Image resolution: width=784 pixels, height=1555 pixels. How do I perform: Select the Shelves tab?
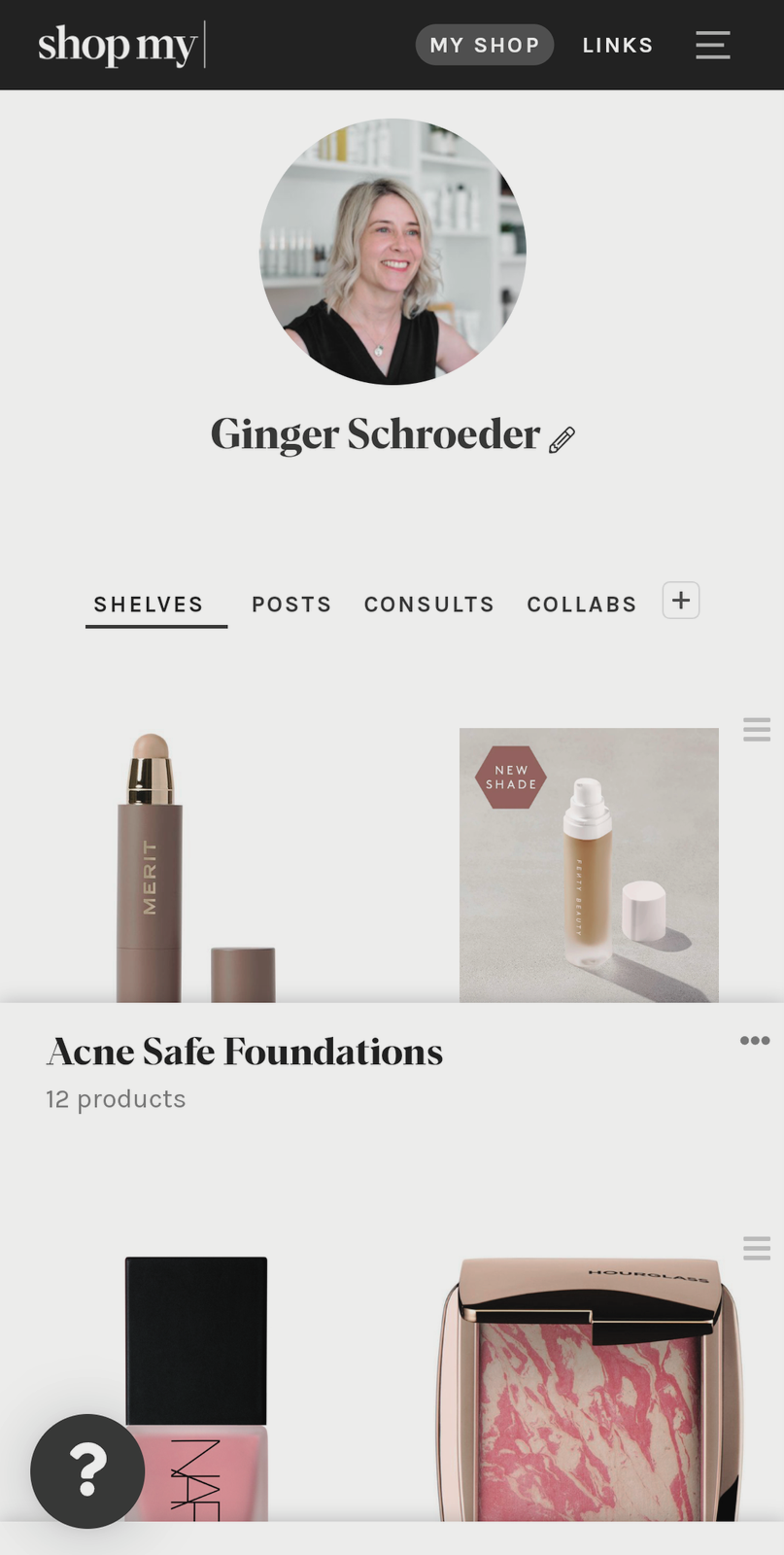[149, 605]
